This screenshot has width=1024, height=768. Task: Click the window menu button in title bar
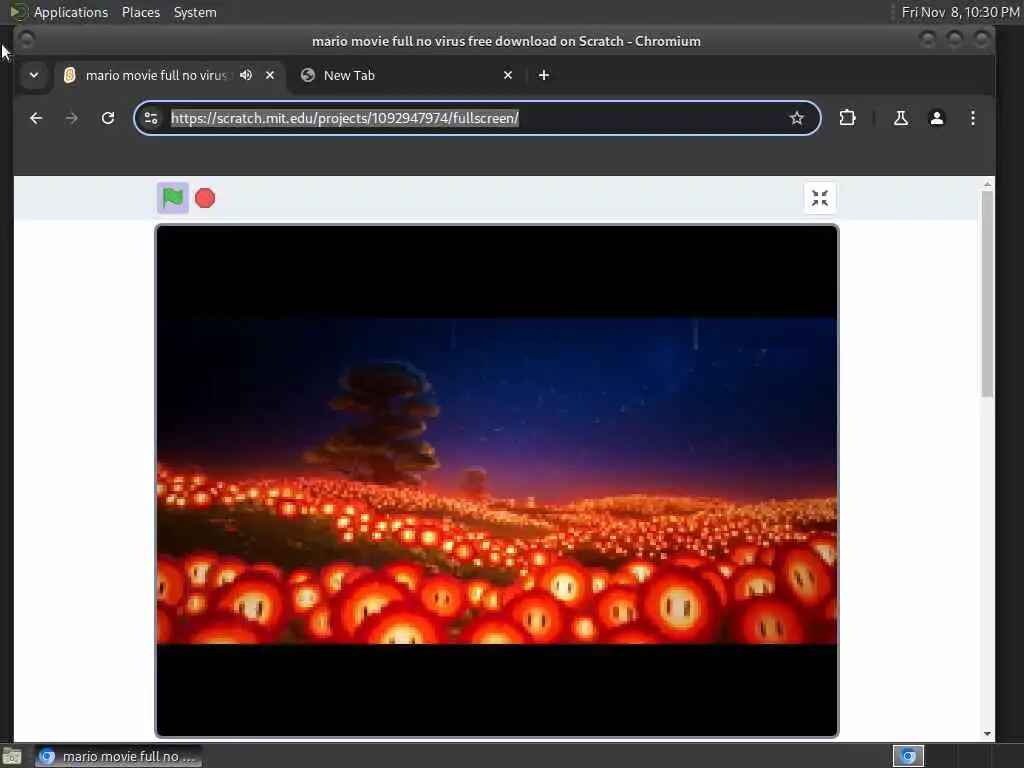(x=26, y=40)
